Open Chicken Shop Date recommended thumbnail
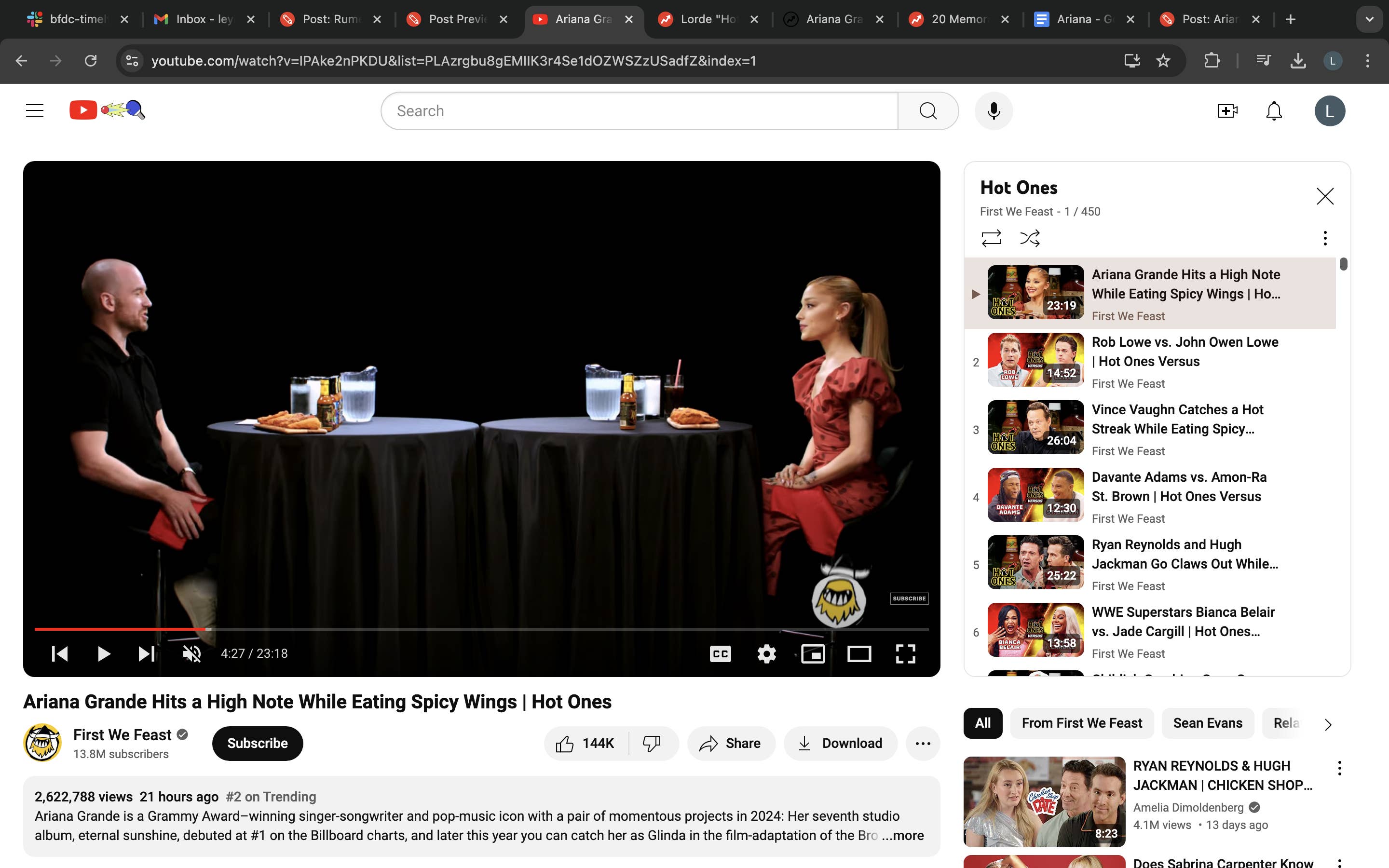Viewport: 1389px width, 868px height. [x=1044, y=801]
